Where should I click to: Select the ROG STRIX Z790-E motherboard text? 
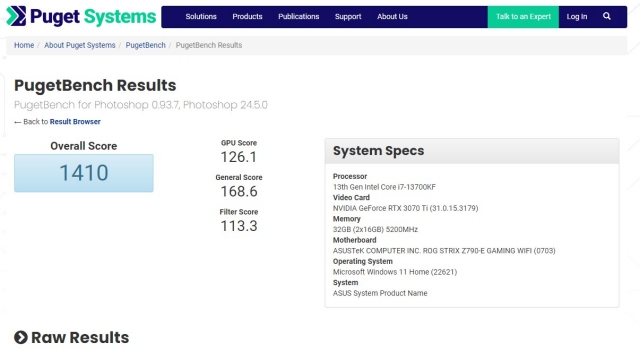click(x=444, y=251)
